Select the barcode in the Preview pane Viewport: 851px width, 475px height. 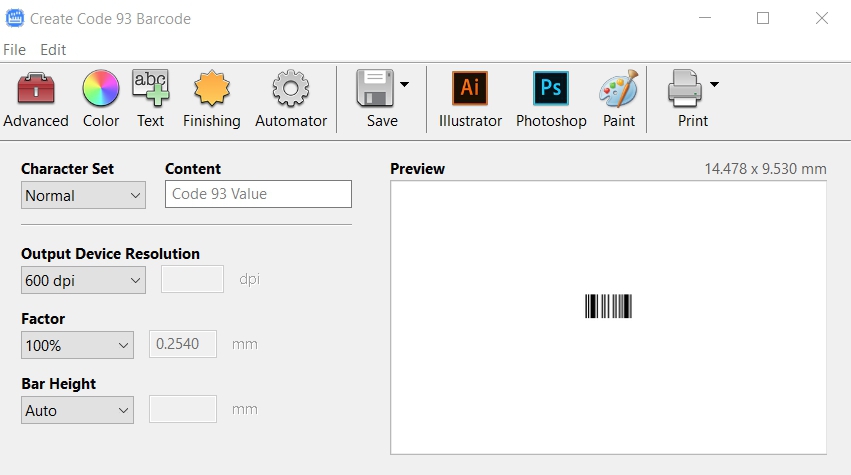(608, 306)
